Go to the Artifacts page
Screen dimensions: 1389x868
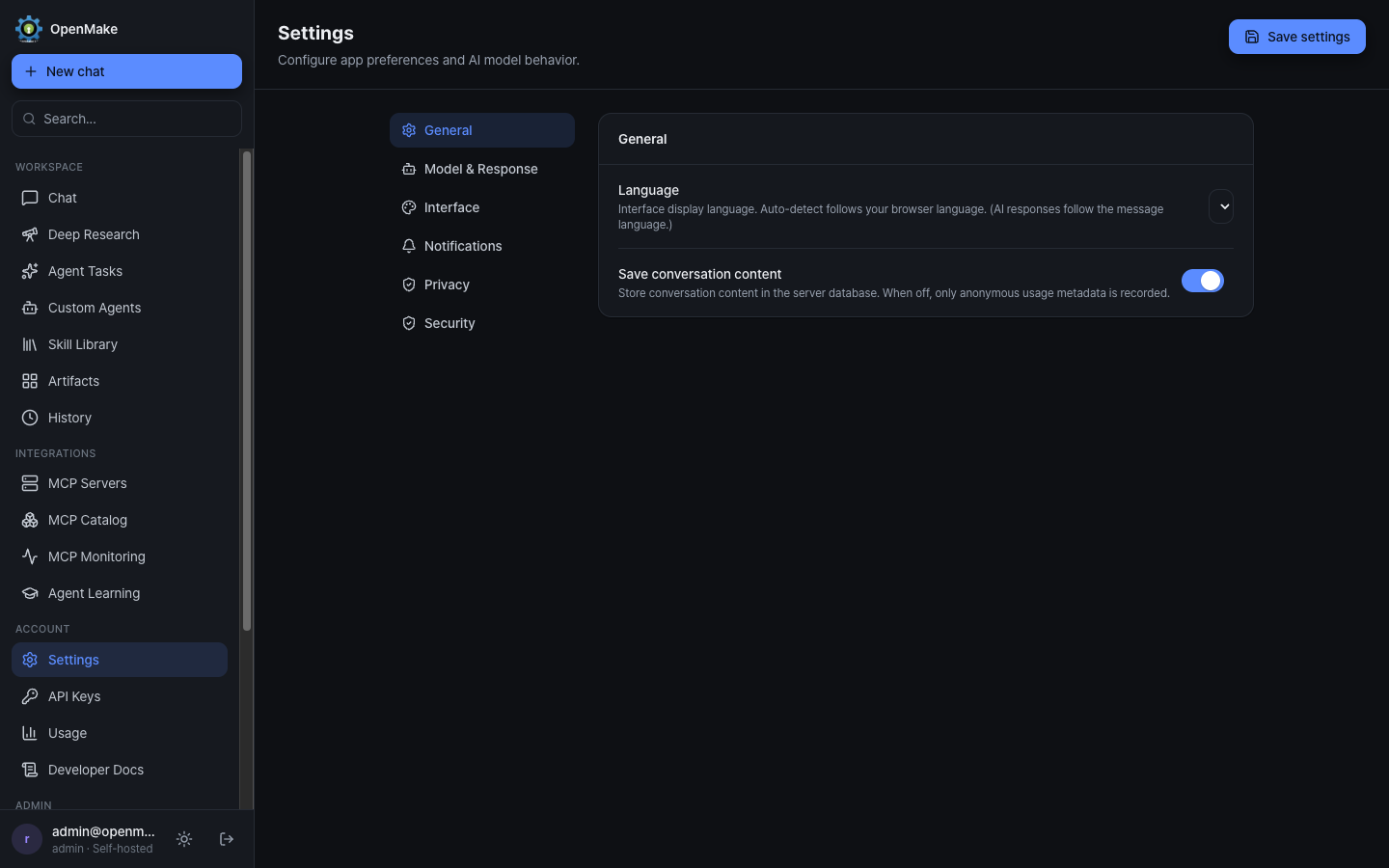point(120,381)
